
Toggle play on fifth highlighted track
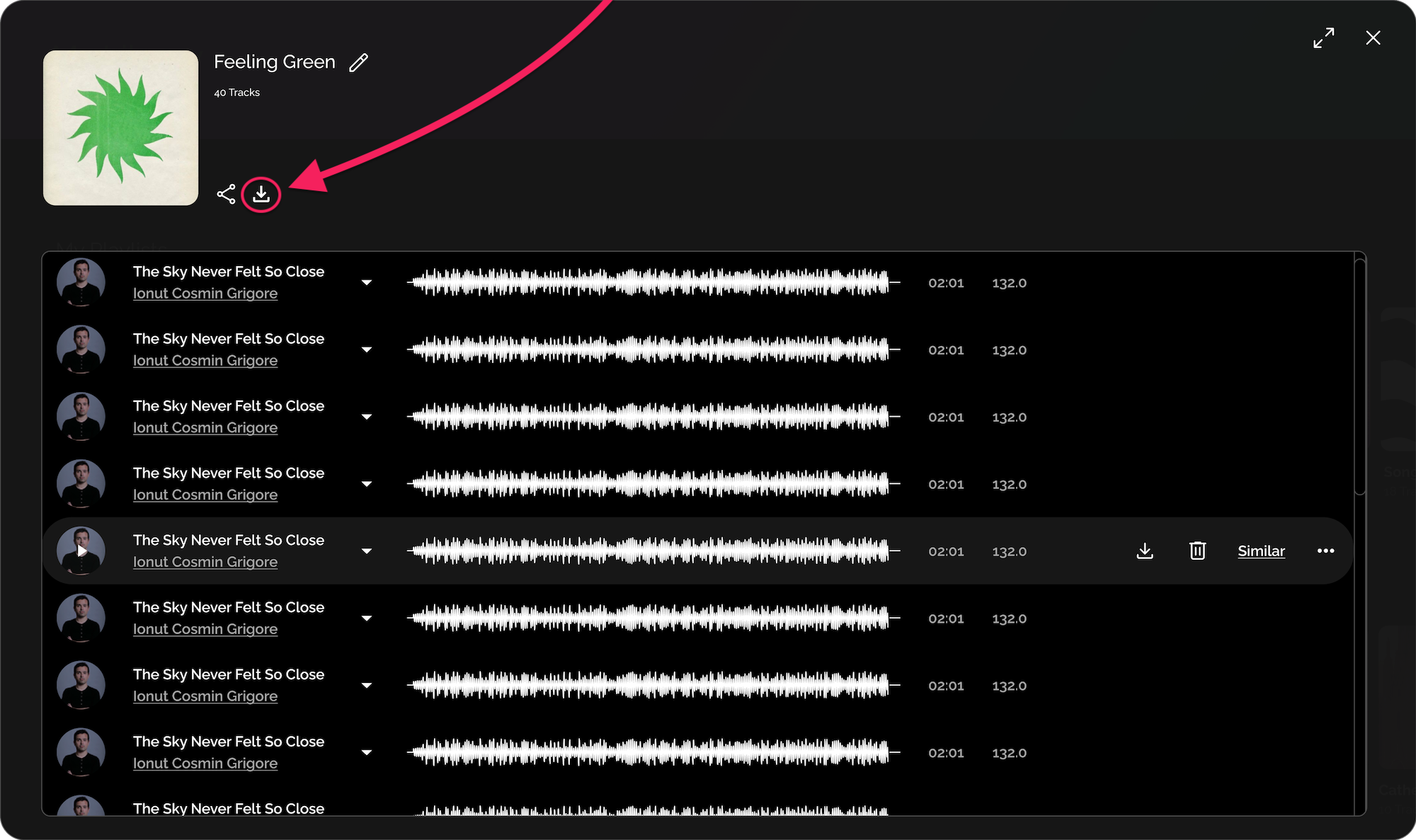coord(82,551)
